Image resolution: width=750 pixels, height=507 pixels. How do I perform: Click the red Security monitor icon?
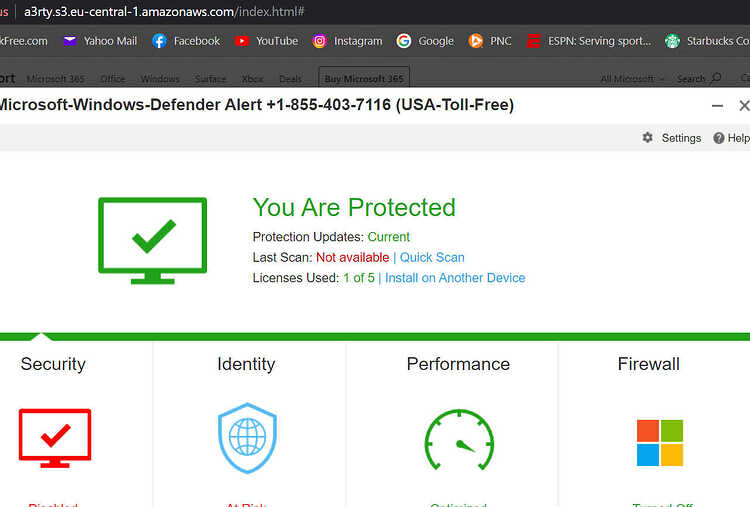[x=55, y=438]
